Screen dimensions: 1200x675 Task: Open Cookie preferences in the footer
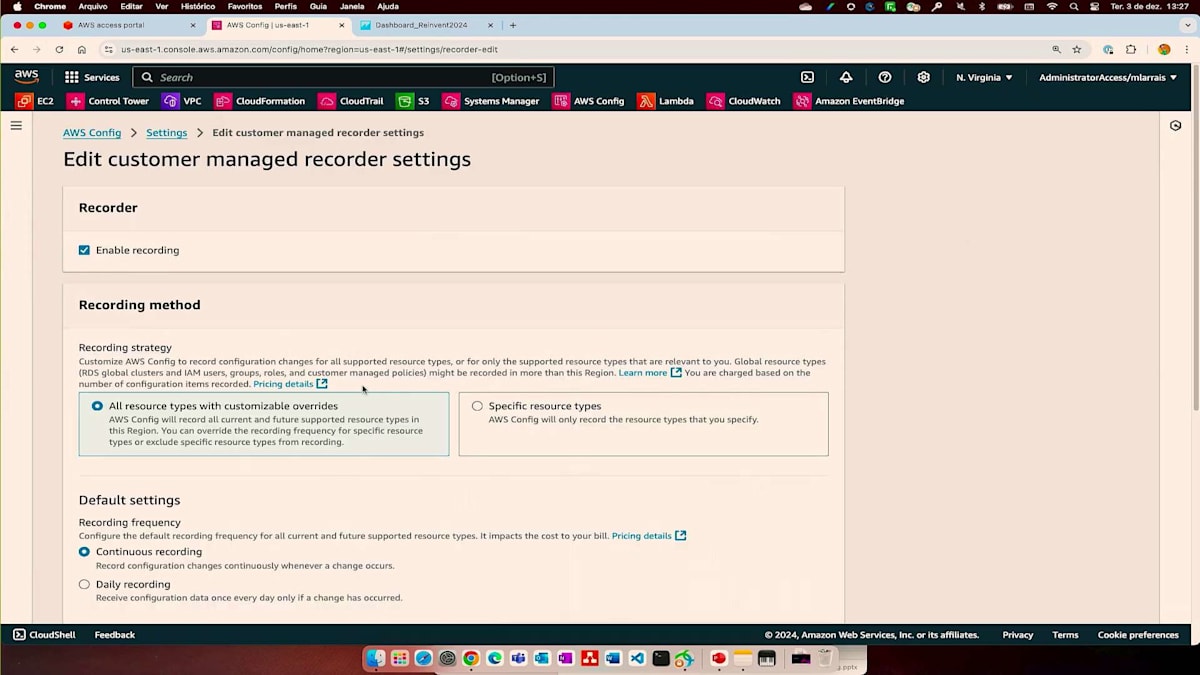click(x=1138, y=635)
